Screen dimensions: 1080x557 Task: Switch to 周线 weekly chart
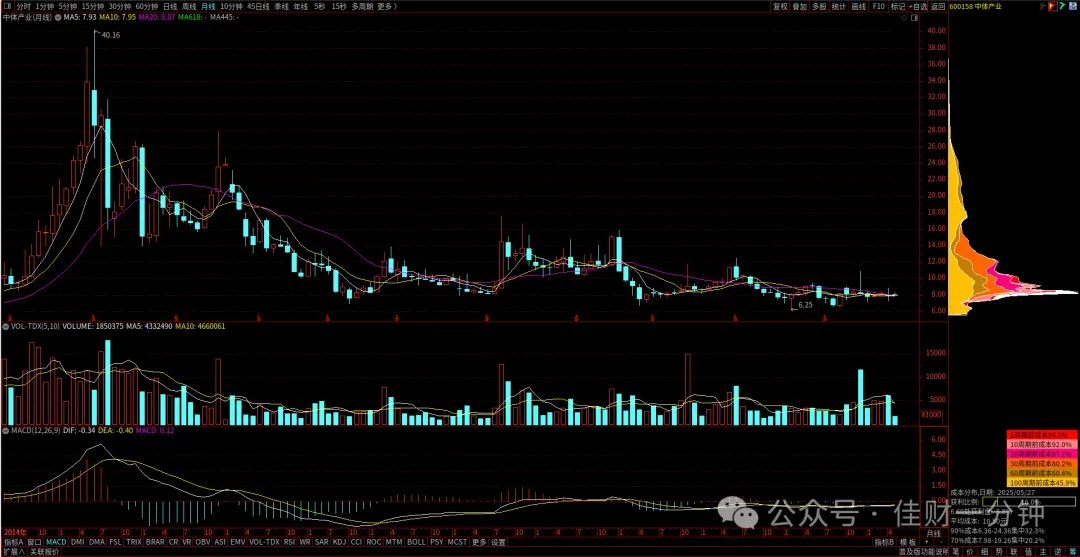click(188, 6)
